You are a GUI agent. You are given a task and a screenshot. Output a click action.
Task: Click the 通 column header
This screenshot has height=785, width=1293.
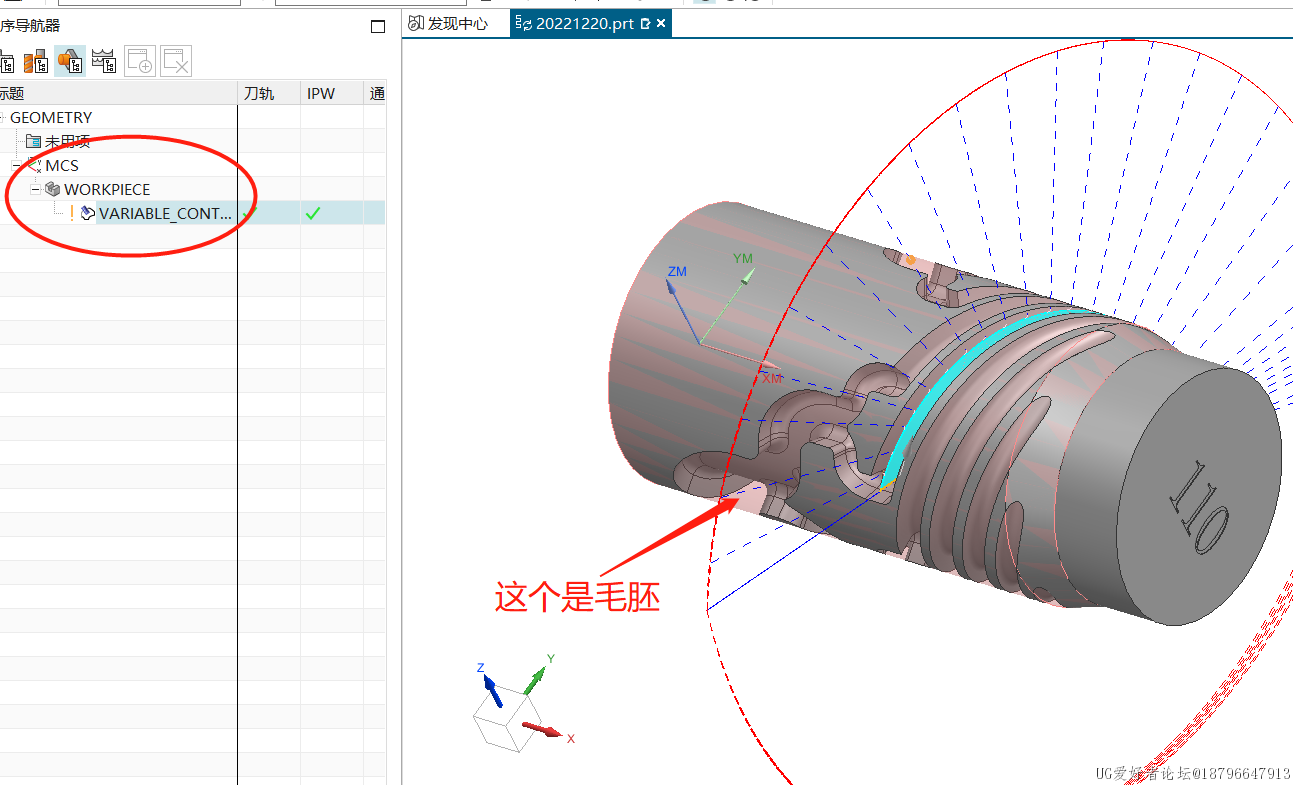tap(375, 93)
